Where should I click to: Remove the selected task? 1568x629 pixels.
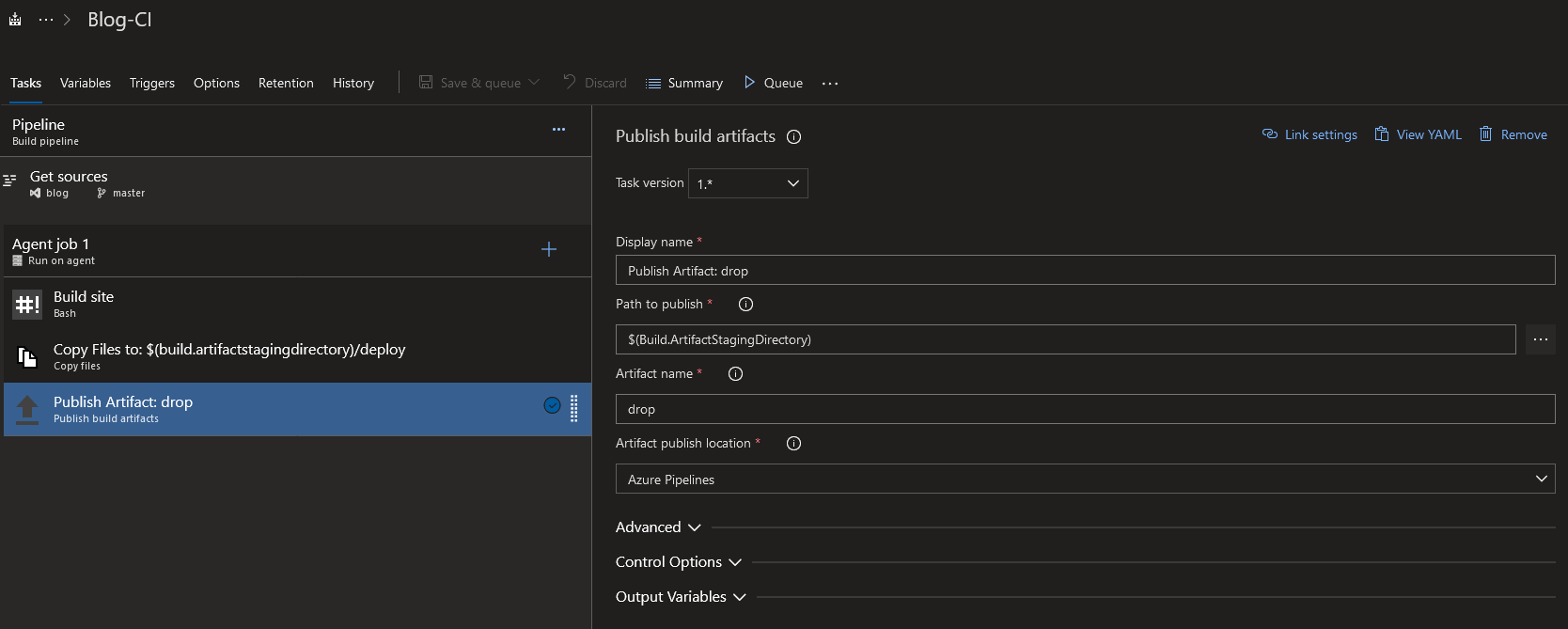pyautogui.click(x=1524, y=134)
